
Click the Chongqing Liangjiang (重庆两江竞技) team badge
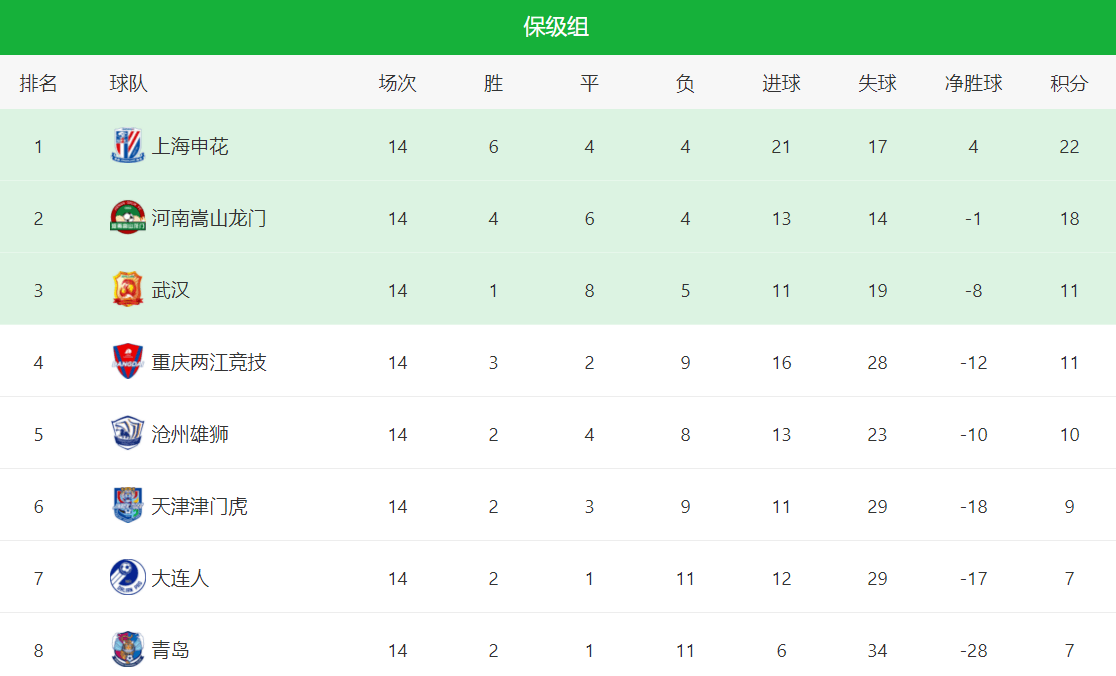tap(127, 362)
